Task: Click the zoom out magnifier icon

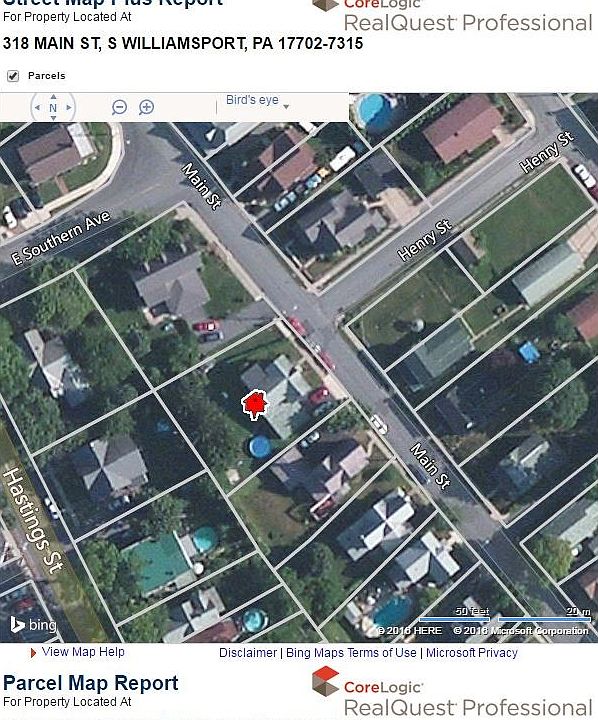Action: tap(119, 107)
